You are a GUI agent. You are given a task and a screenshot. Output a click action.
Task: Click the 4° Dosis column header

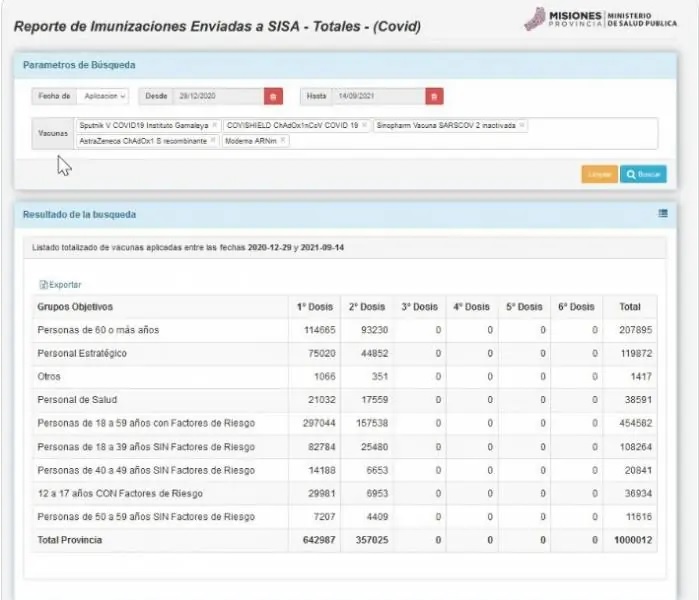(x=472, y=307)
